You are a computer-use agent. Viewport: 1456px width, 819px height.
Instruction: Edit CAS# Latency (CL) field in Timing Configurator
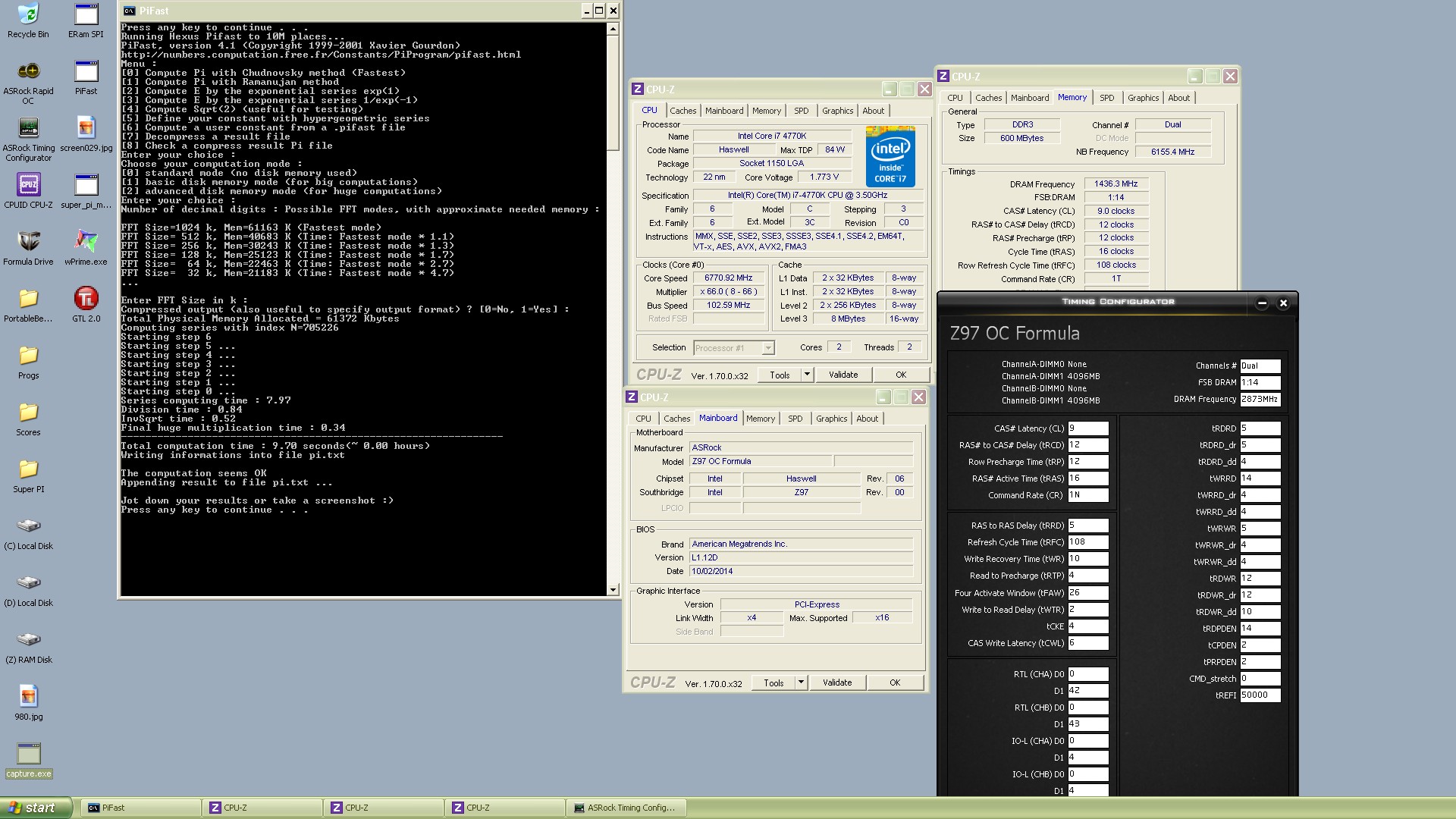pyautogui.click(x=1088, y=428)
